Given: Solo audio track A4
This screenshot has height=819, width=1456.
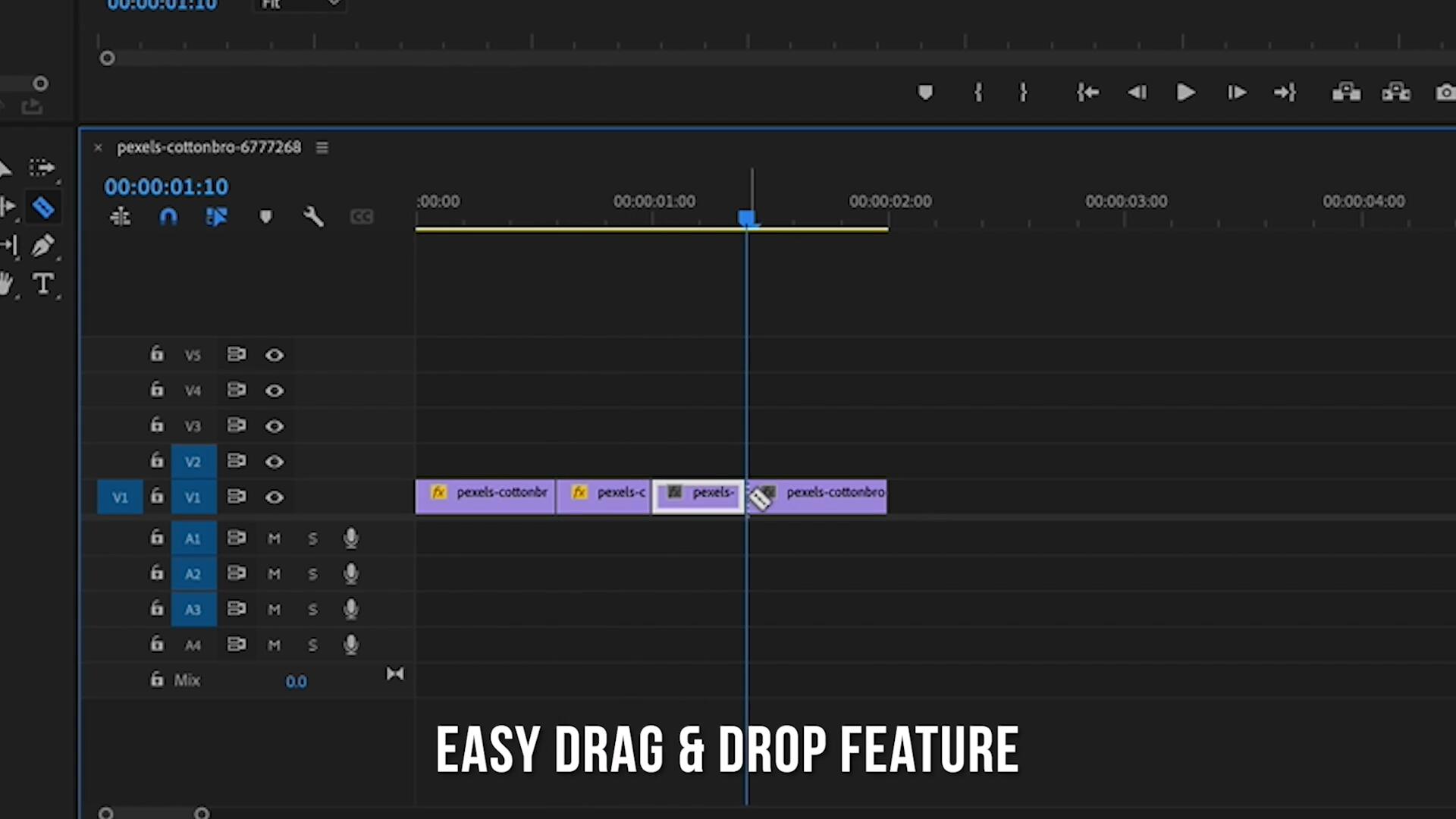Looking at the screenshot, I should 312,645.
